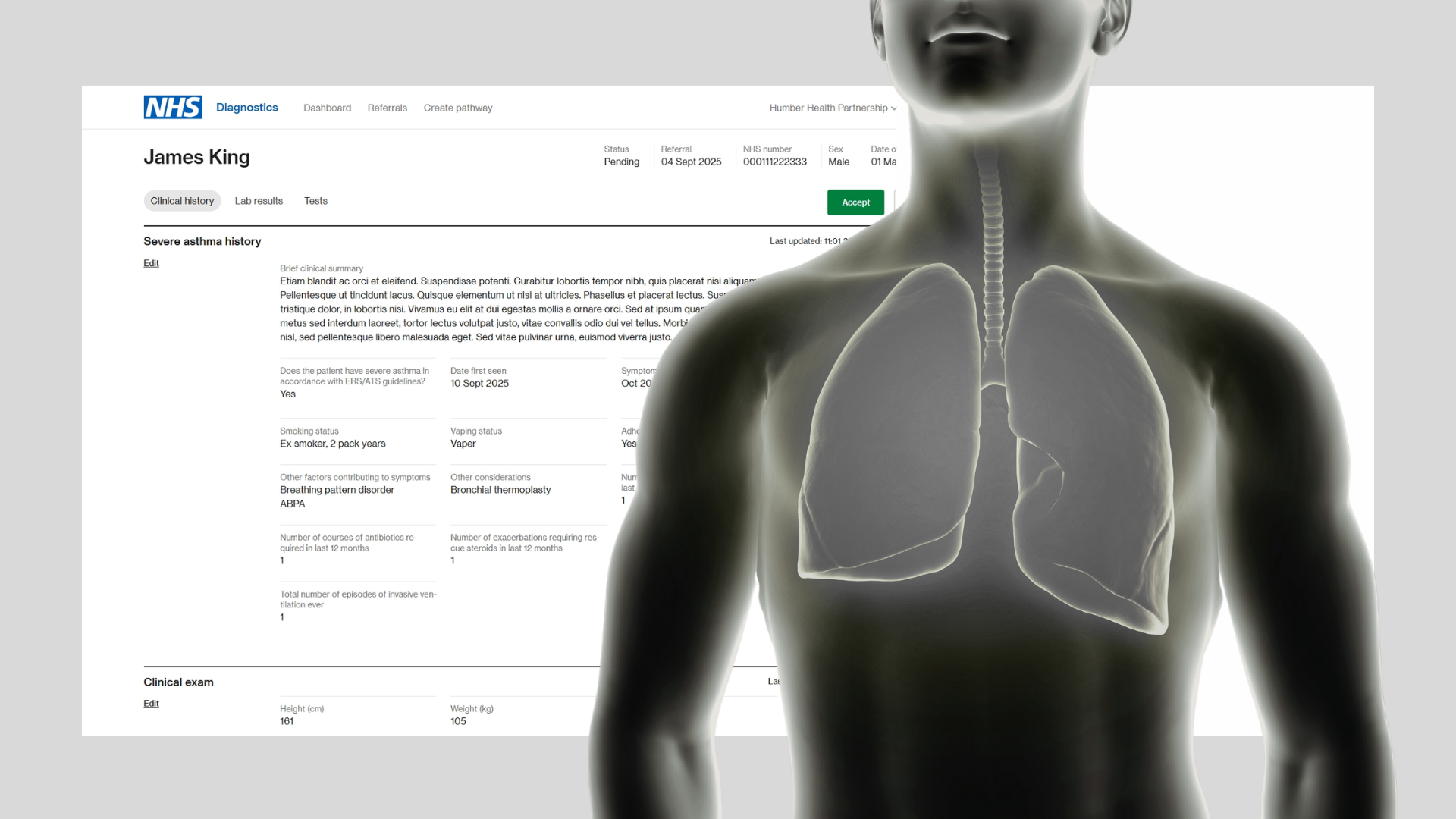Open the Tests tab
1456x819 pixels.
point(315,201)
